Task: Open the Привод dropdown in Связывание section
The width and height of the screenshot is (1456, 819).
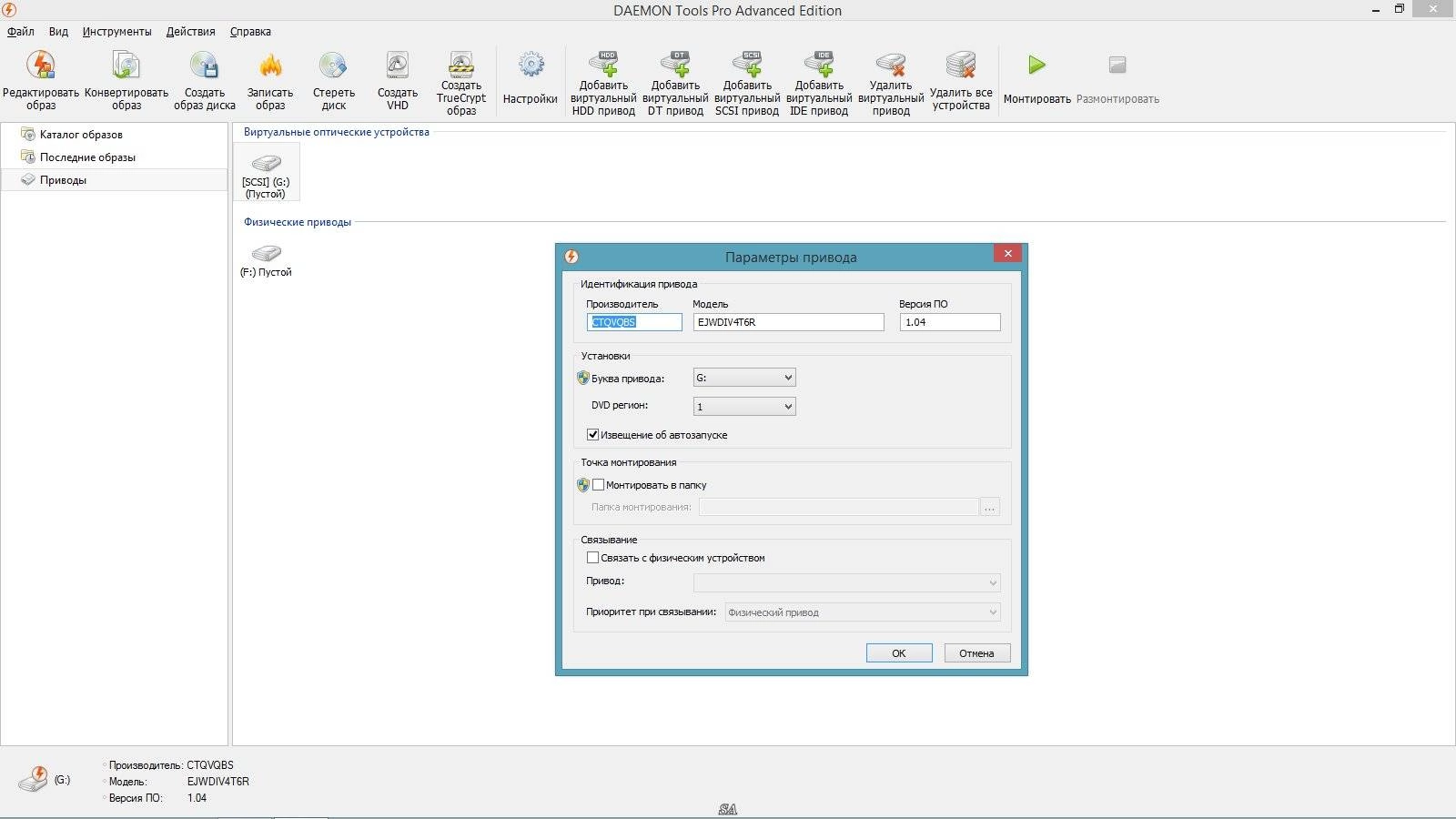Action: point(847,582)
